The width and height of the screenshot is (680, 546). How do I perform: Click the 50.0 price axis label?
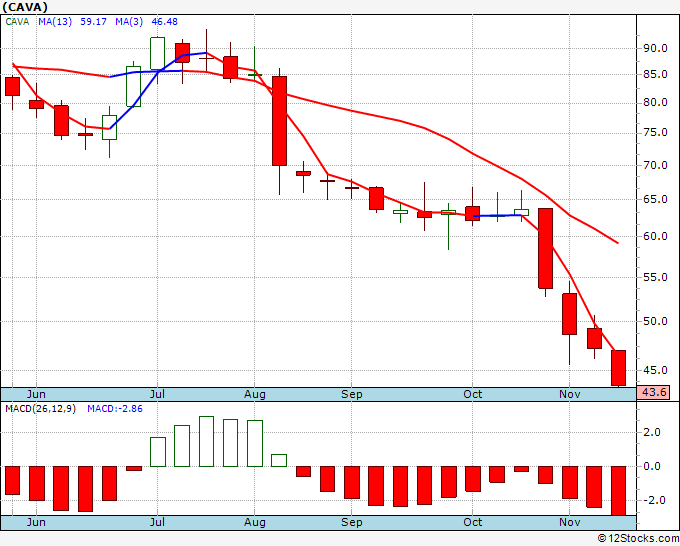pos(655,321)
